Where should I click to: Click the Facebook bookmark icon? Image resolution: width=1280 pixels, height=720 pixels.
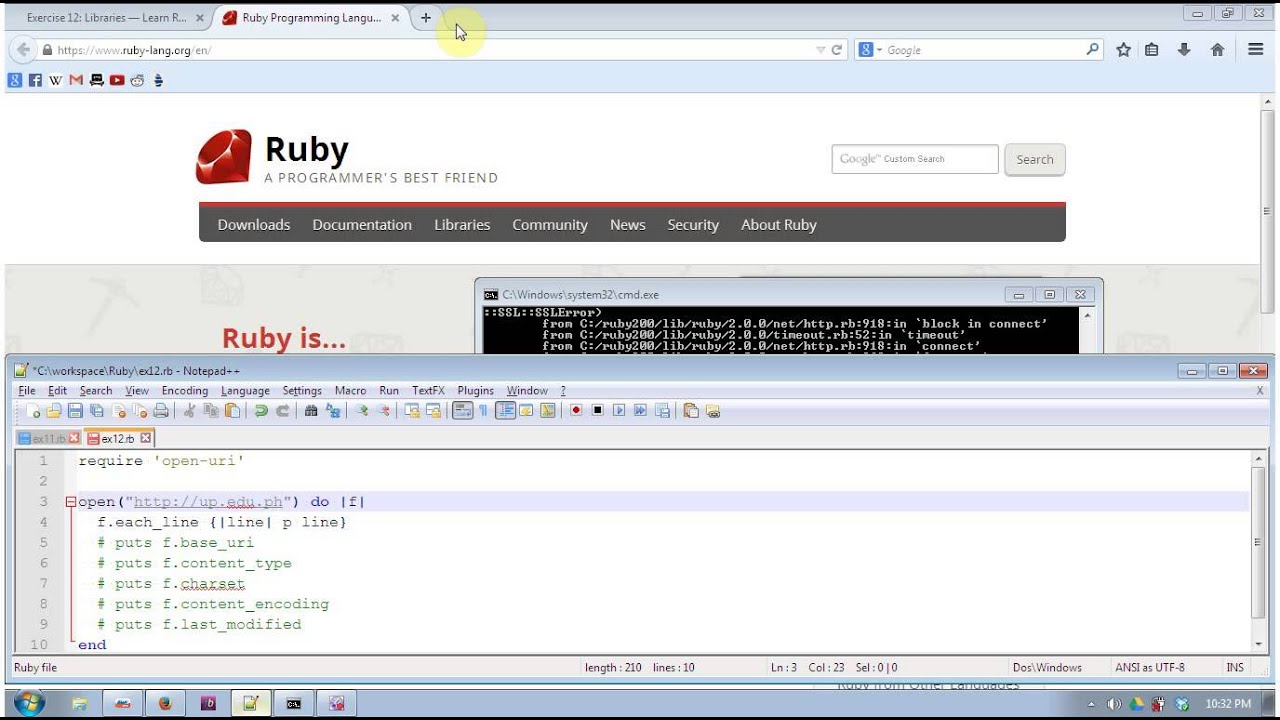[35, 80]
